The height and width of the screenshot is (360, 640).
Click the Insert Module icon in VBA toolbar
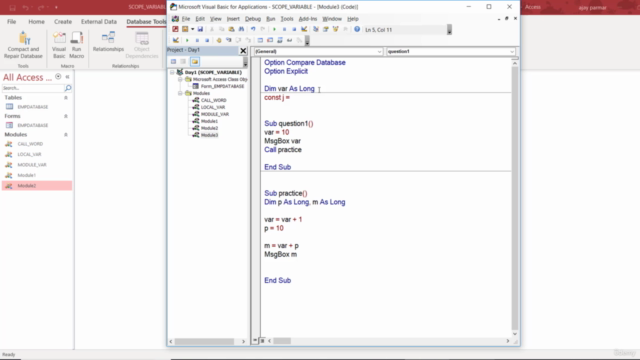pos(185,29)
